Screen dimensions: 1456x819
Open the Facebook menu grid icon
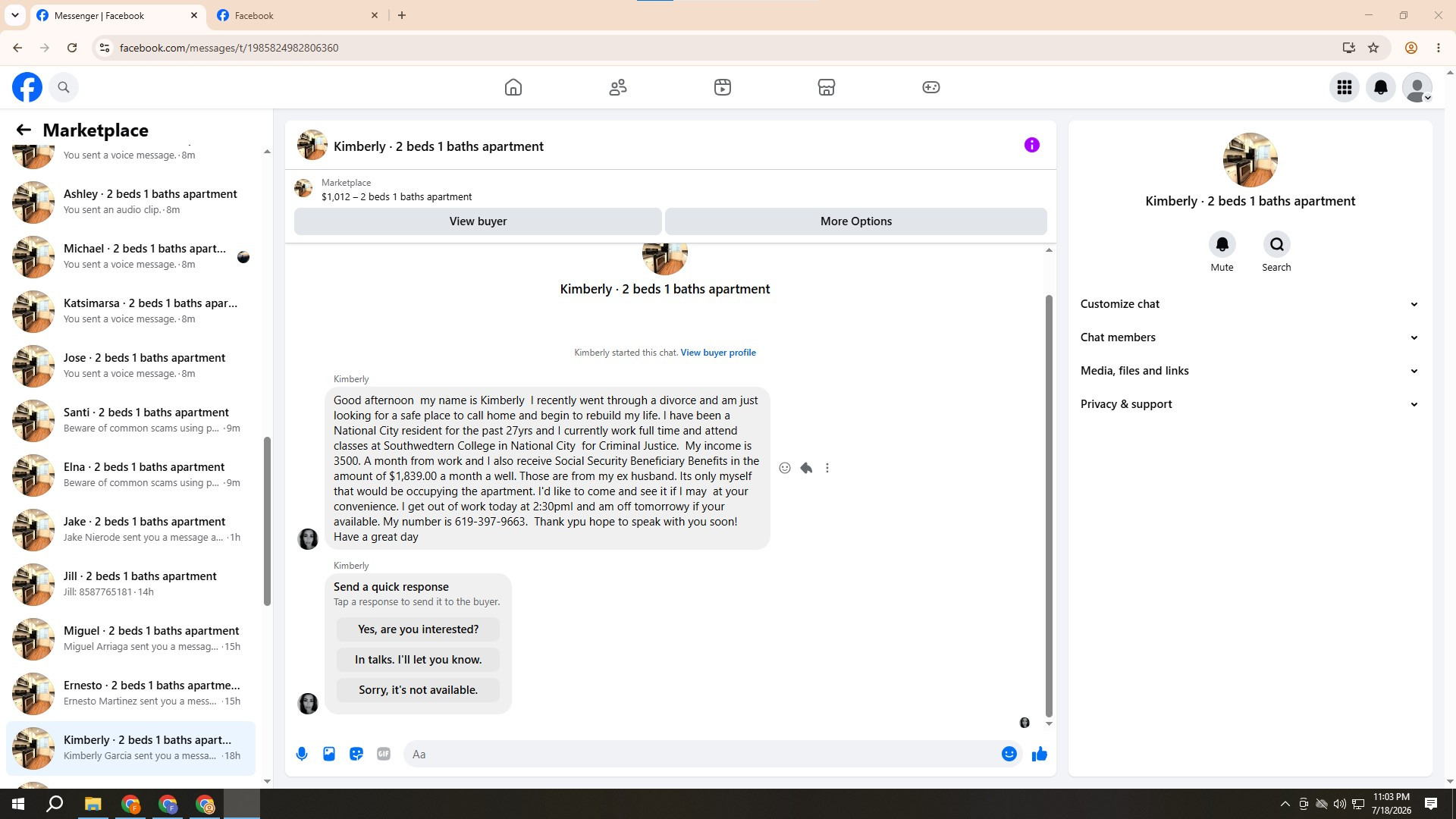tap(1345, 87)
